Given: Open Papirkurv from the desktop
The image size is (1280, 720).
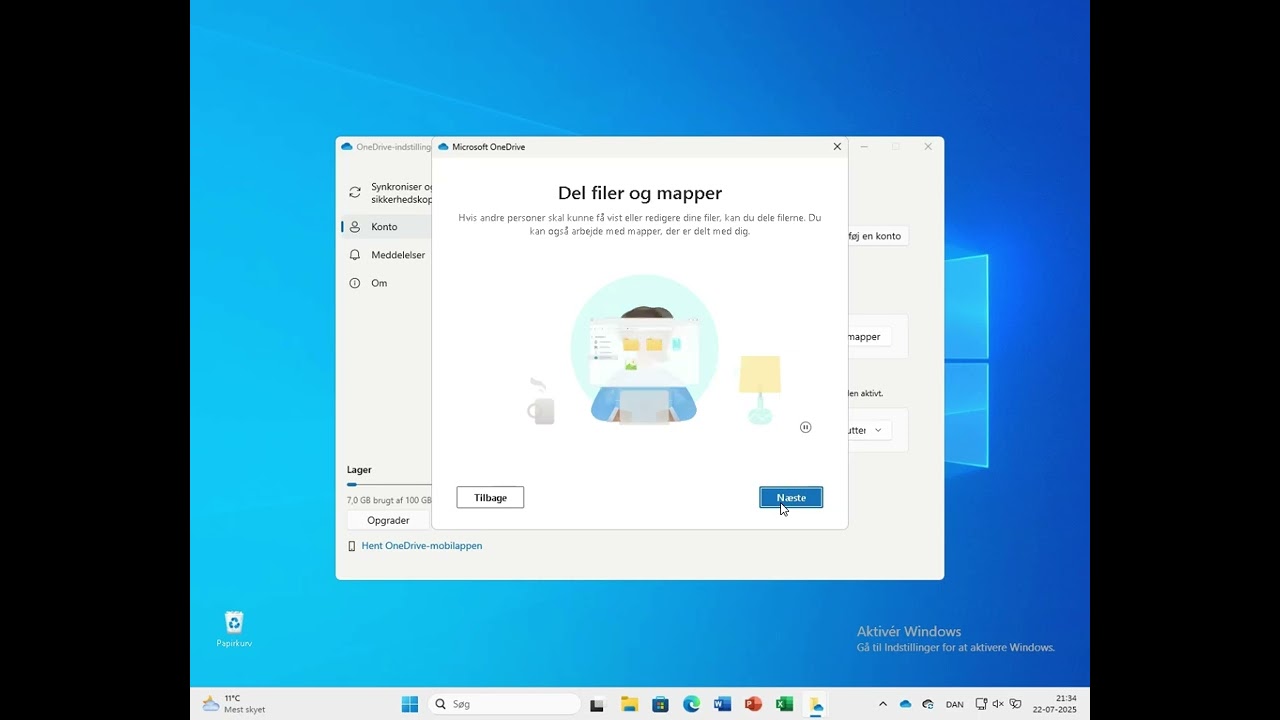Looking at the screenshot, I should pos(233,623).
